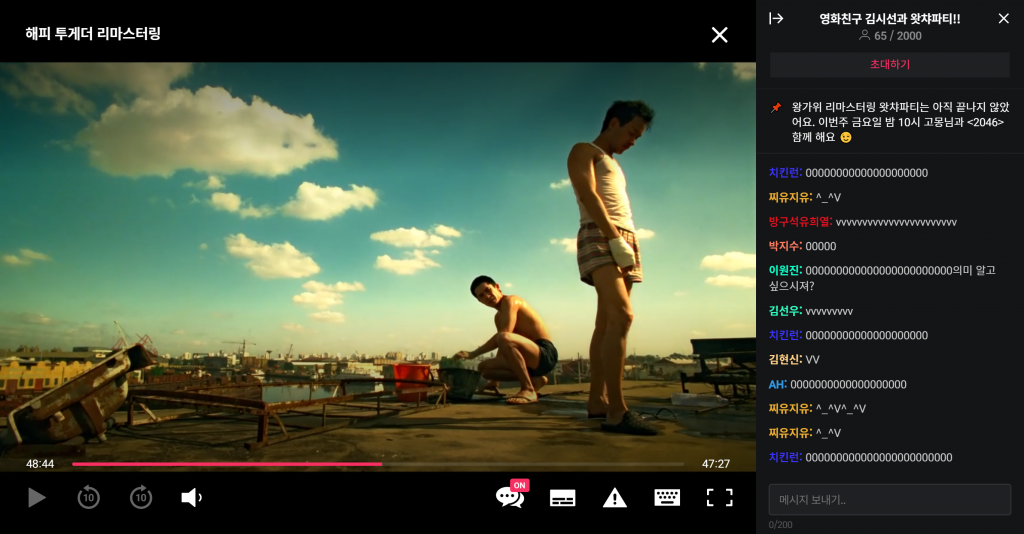Image resolution: width=1024 pixels, height=534 pixels.
Task: Click the 초대하기 invite button
Action: 889,64
